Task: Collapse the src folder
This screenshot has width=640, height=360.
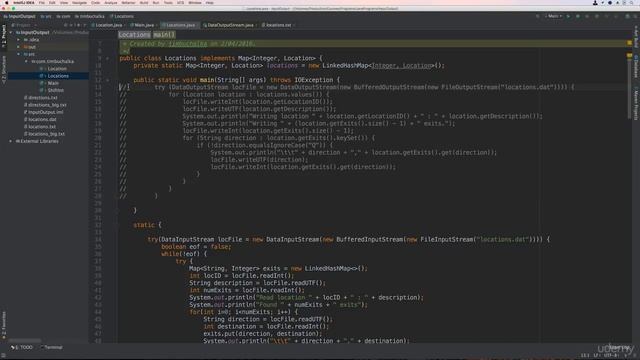Action: pyautogui.click(x=19, y=54)
